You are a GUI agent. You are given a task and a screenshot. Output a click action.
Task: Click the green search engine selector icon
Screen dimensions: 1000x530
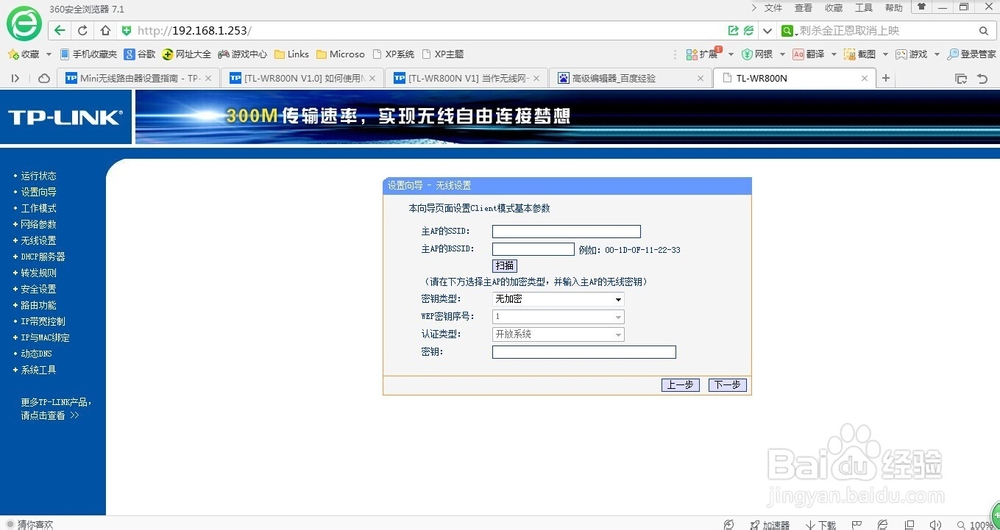(x=788, y=31)
